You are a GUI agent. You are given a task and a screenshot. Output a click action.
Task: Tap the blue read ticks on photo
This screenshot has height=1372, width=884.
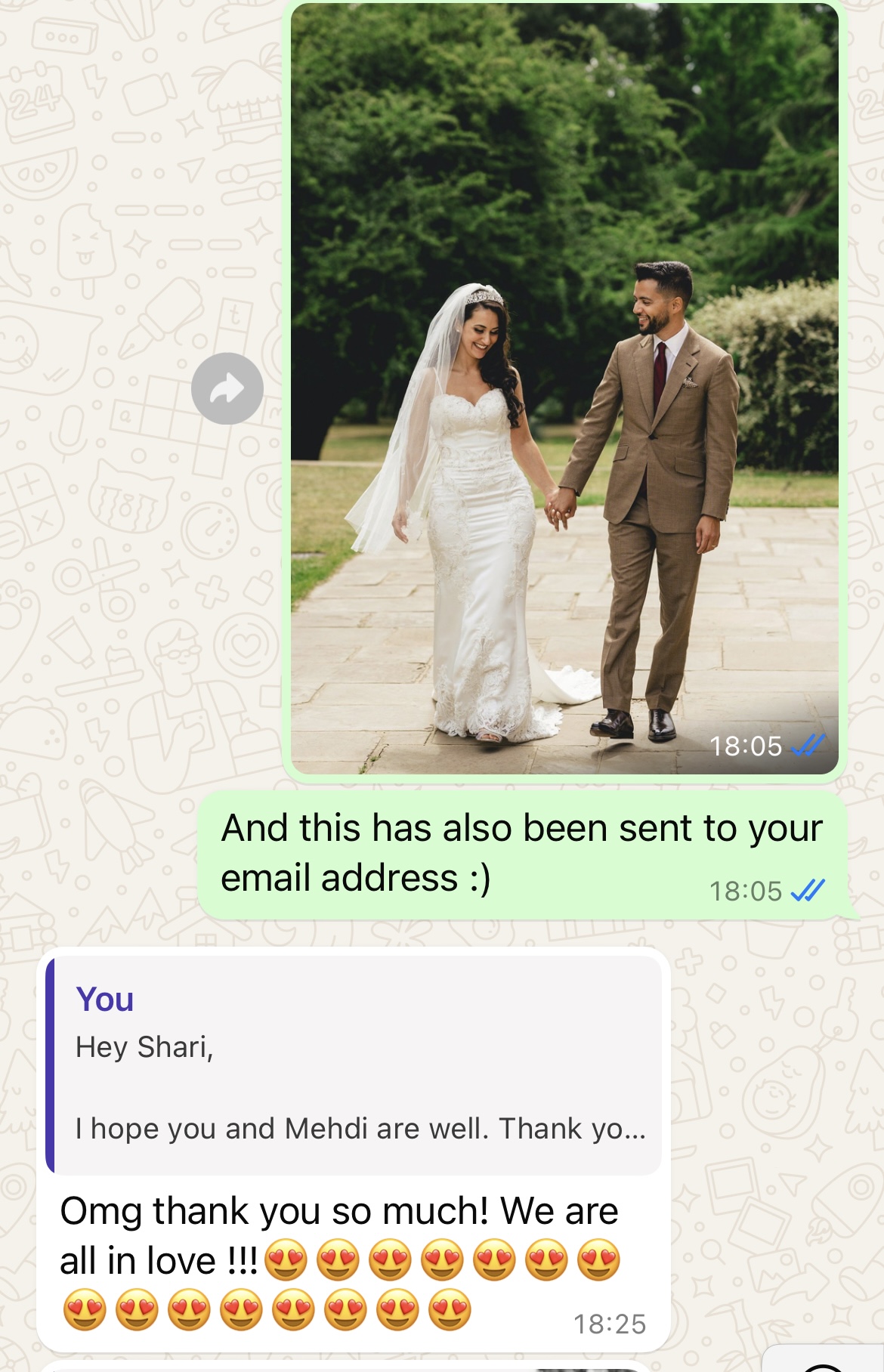tap(808, 746)
